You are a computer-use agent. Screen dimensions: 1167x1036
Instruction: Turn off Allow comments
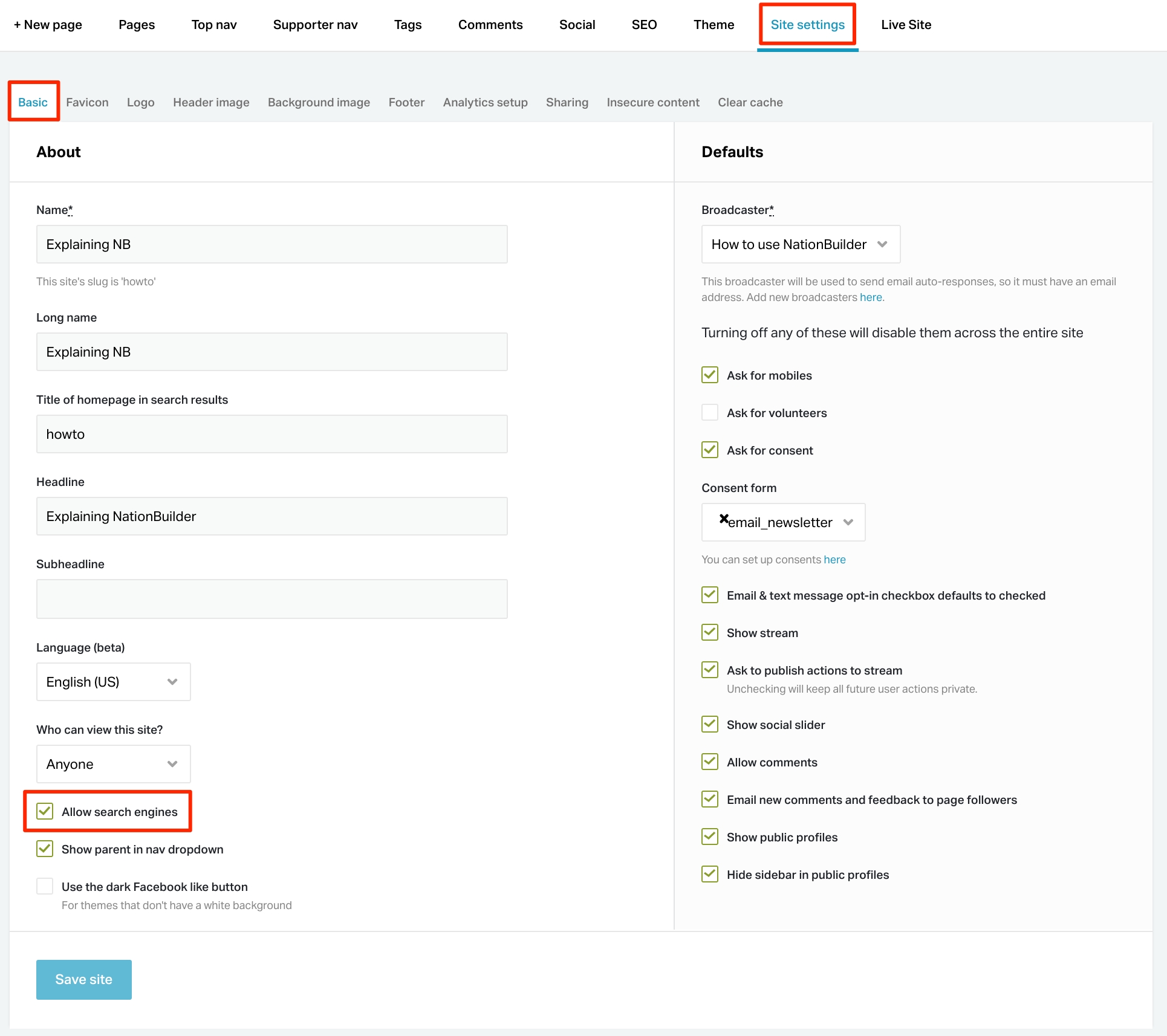(709, 762)
